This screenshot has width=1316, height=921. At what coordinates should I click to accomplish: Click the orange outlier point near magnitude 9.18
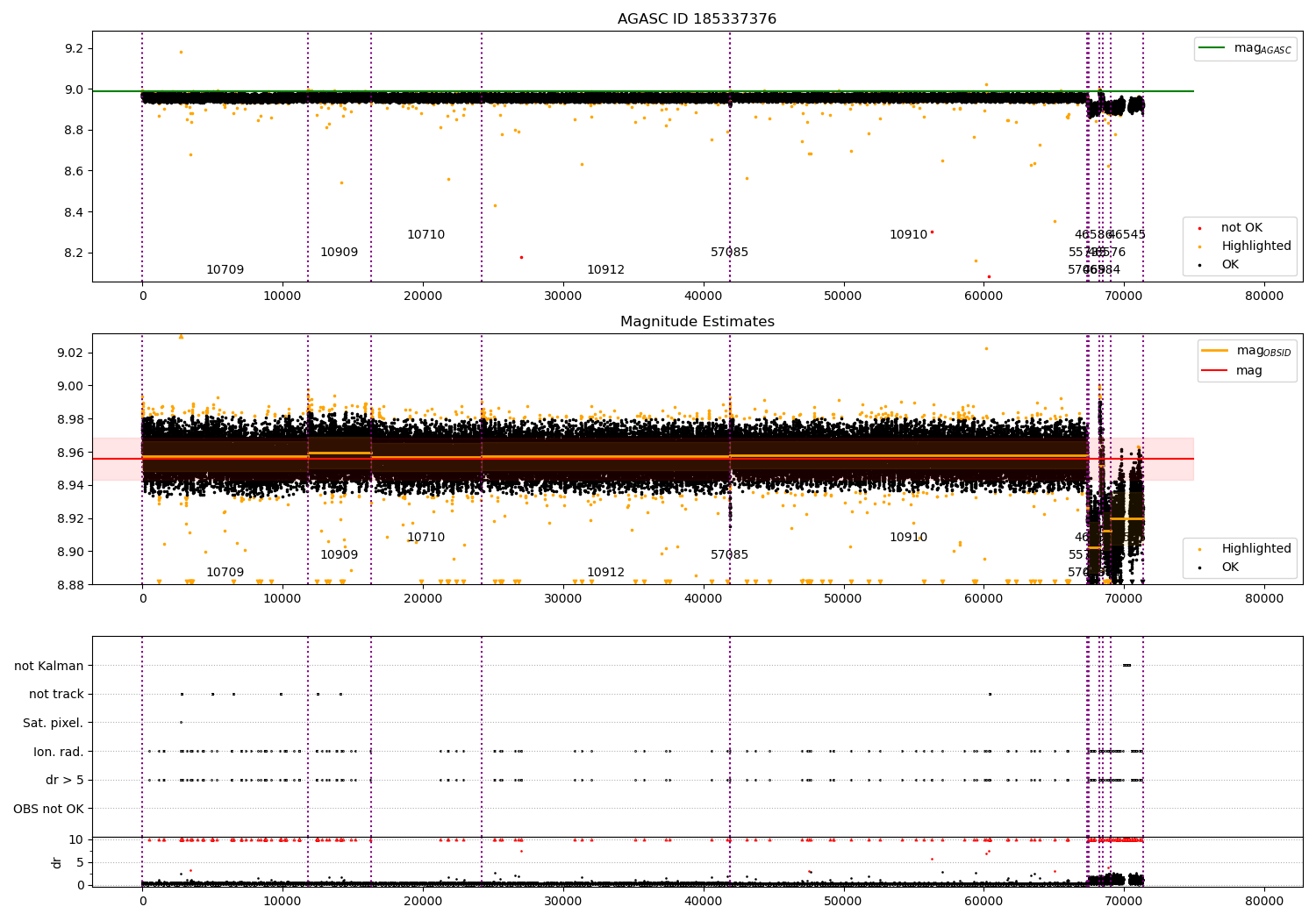181,52
